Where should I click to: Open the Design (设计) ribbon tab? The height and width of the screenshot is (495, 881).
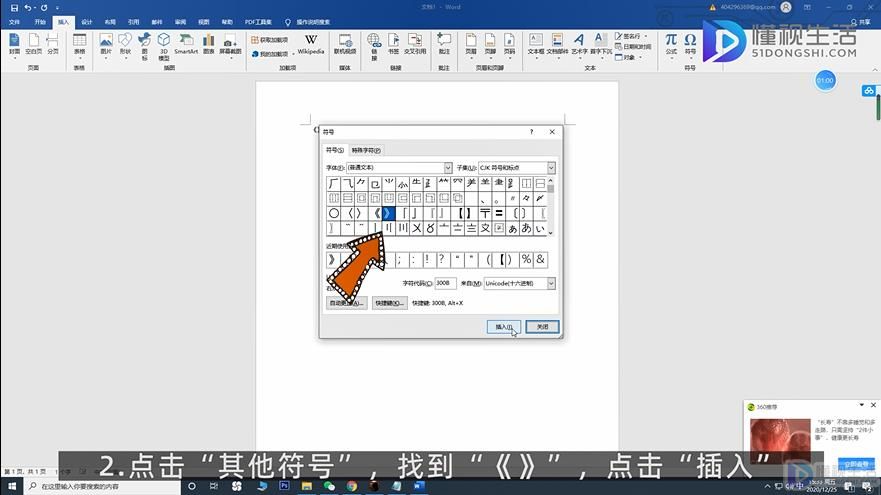(87, 22)
